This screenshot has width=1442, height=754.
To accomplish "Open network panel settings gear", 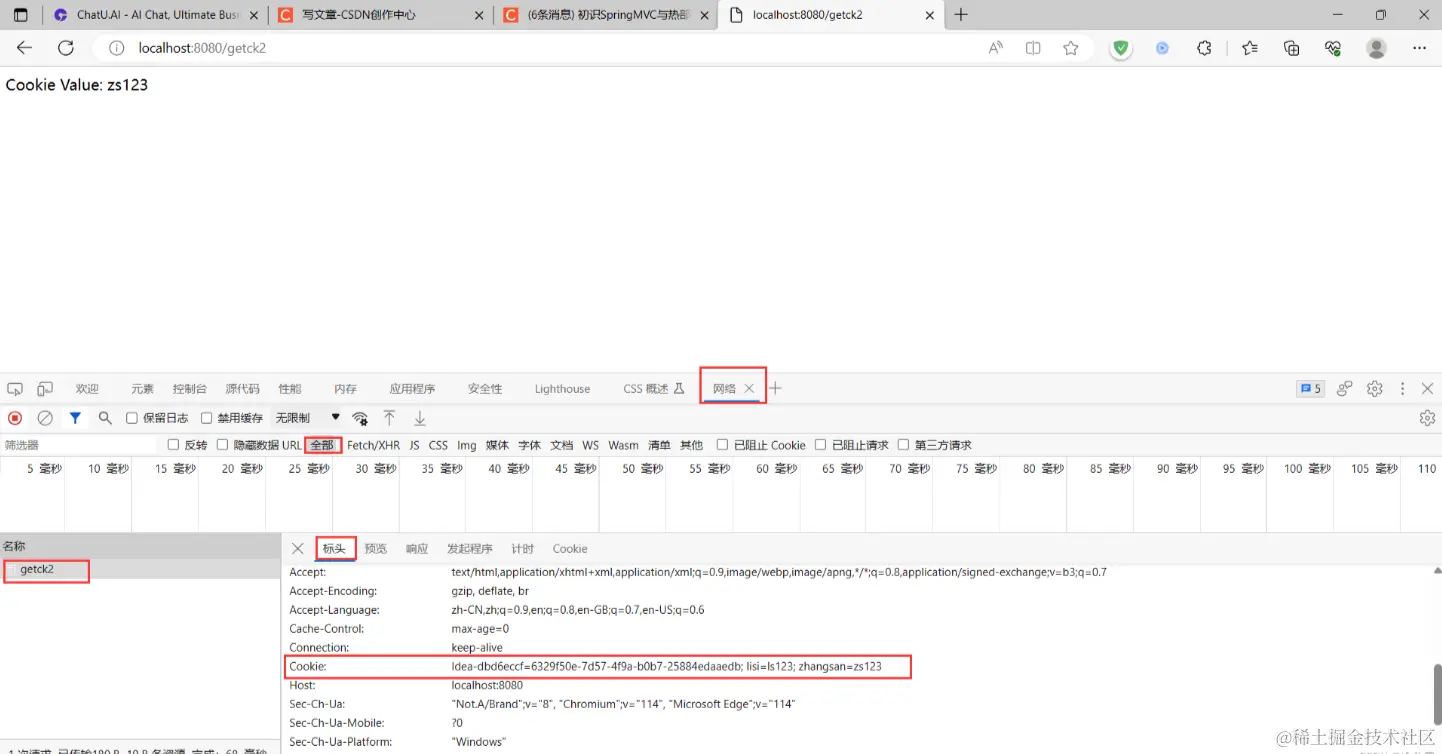I will (1427, 418).
